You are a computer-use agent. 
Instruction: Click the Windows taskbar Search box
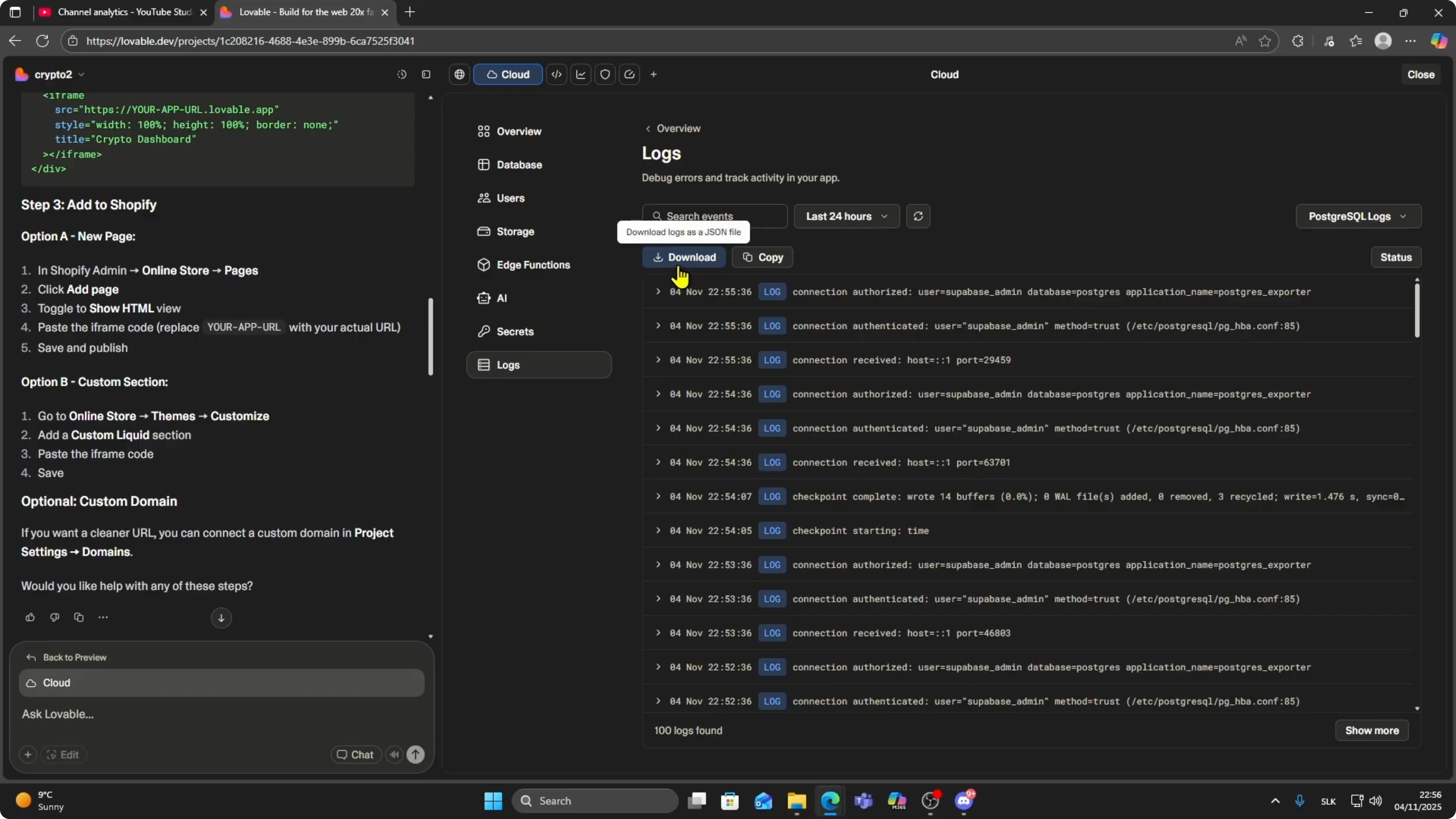pos(595,800)
